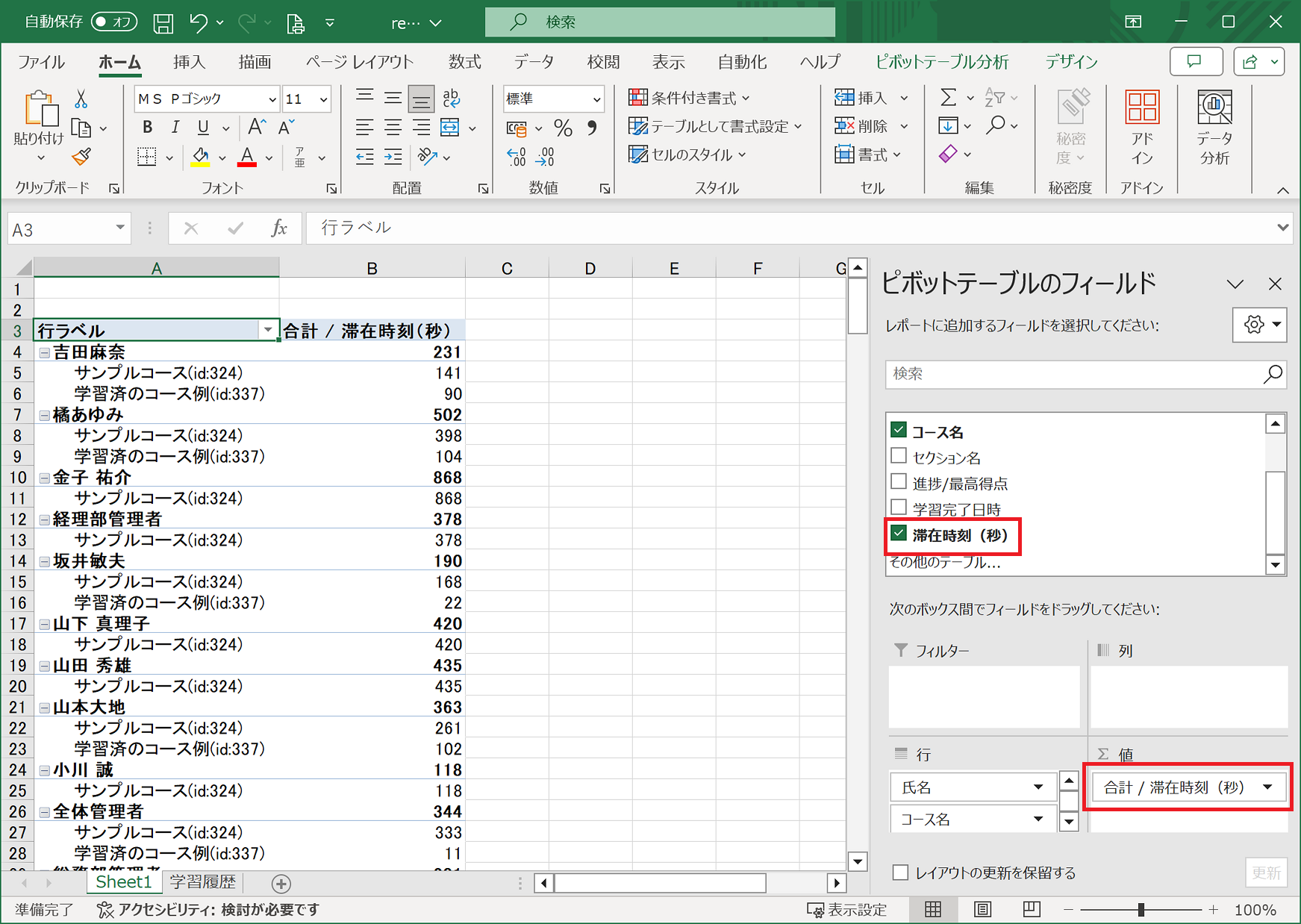
Task: Click the Find and Select magnifier icon
Action: 995,125
